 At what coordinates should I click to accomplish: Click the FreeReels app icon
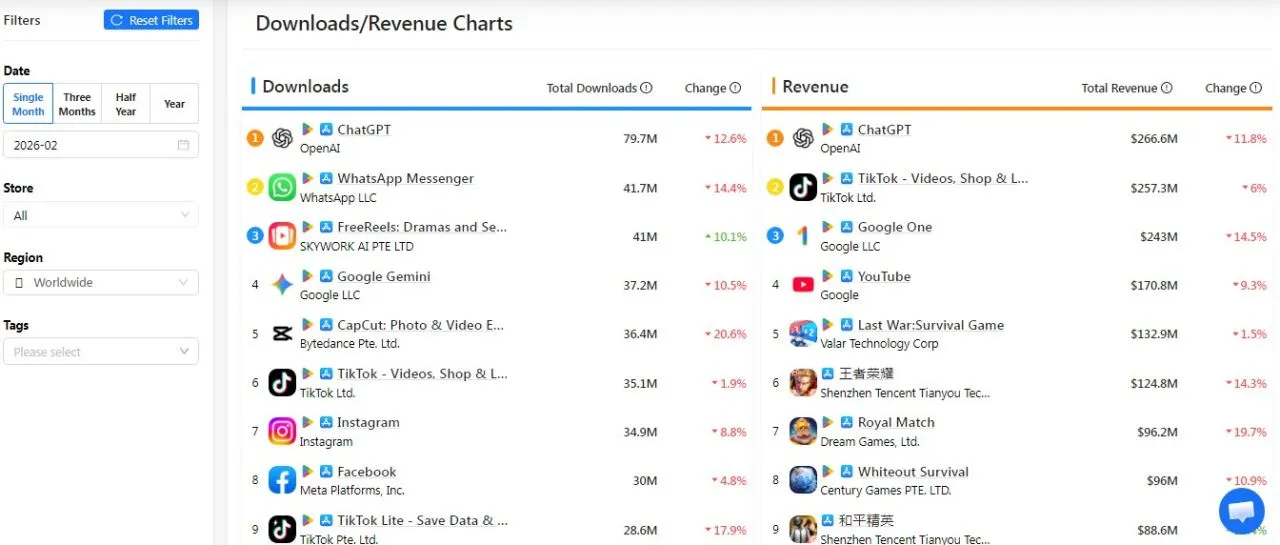point(282,236)
